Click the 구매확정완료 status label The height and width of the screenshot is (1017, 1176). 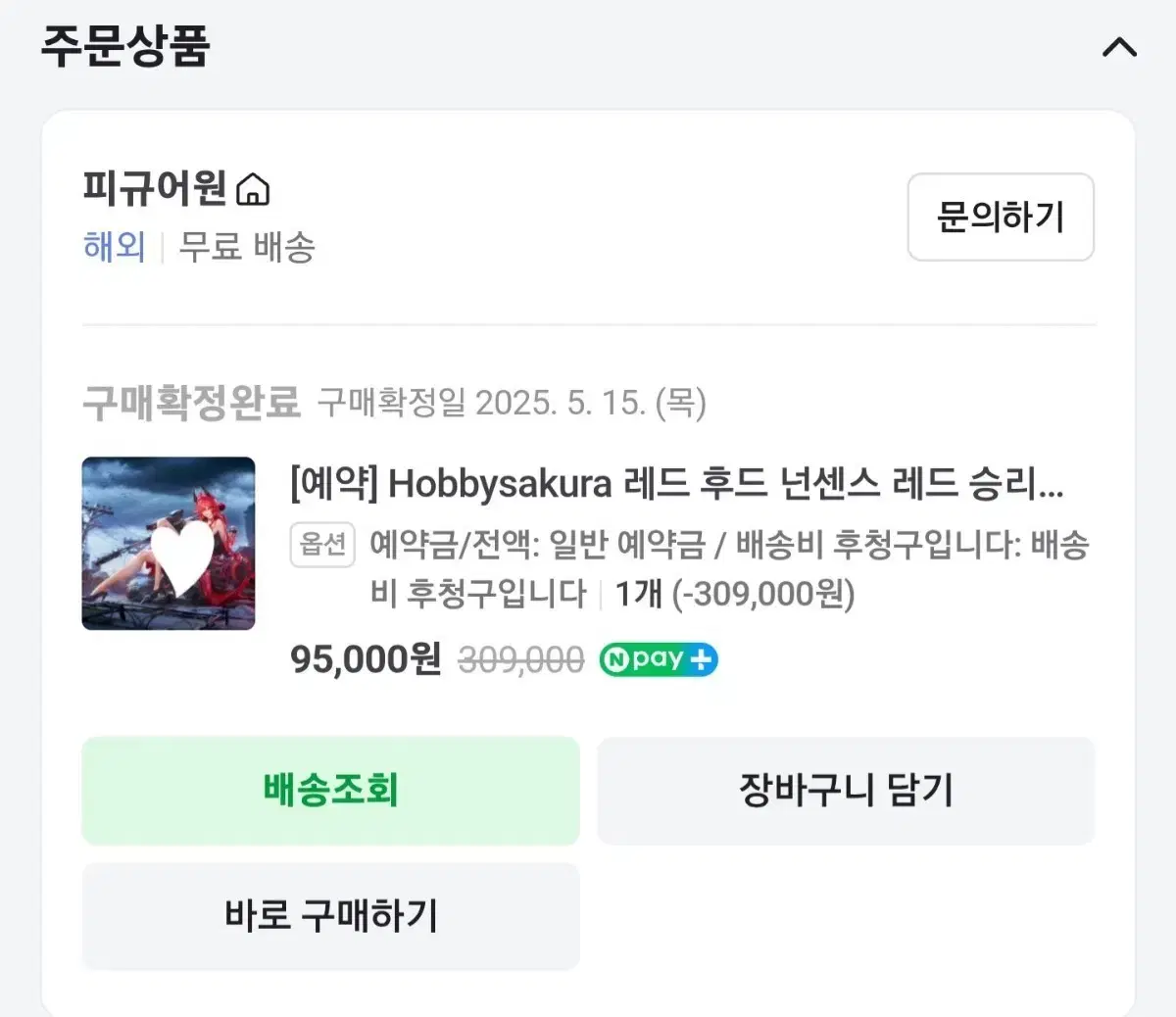pyautogui.click(x=192, y=402)
